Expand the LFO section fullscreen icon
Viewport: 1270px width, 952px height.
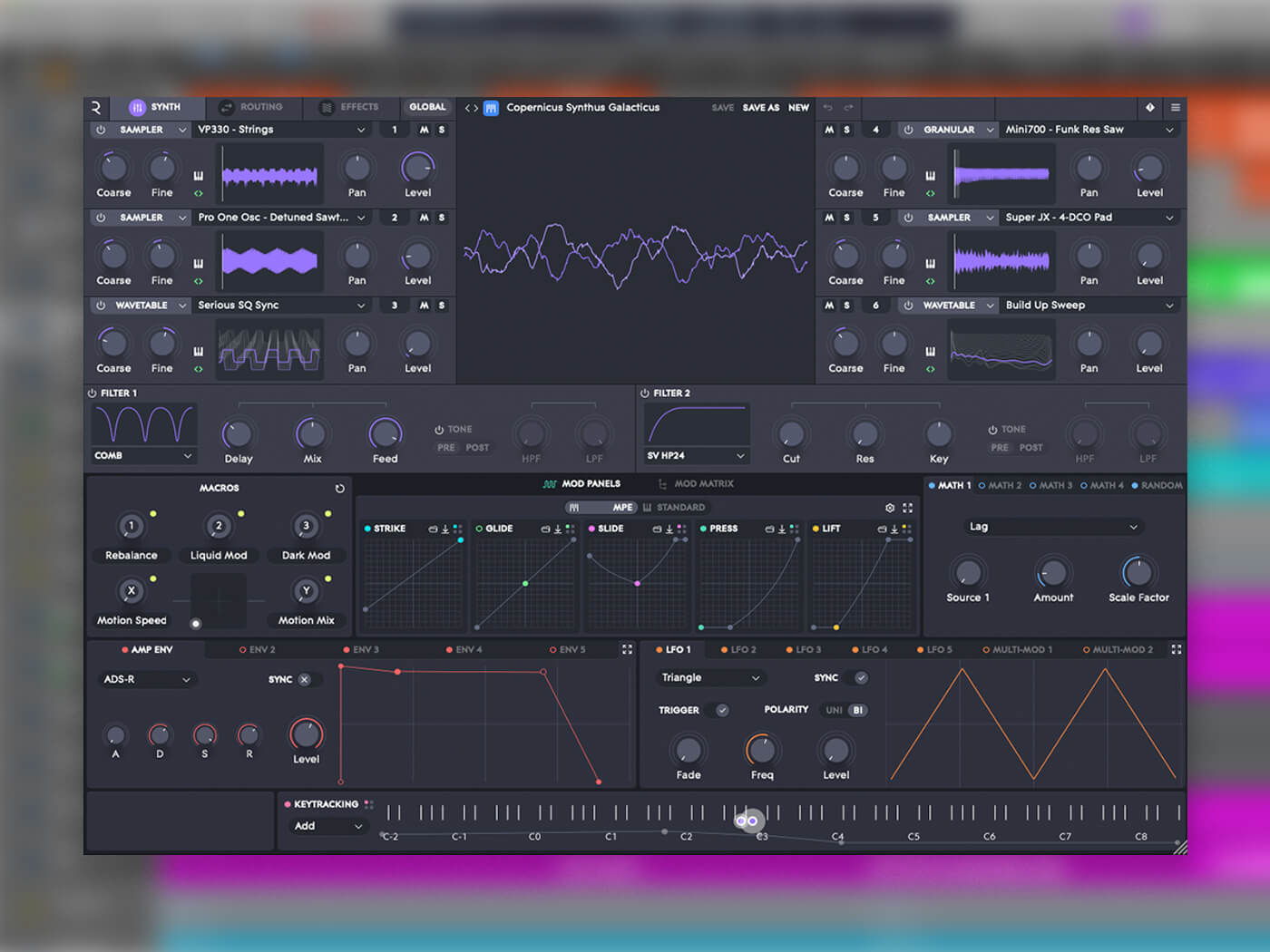click(x=1177, y=650)
